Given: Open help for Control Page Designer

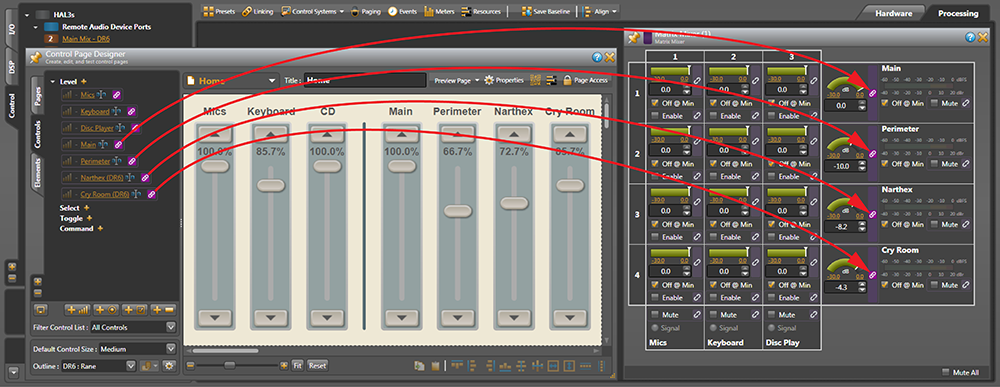Looking at the screenshot, I should [597, 57].
